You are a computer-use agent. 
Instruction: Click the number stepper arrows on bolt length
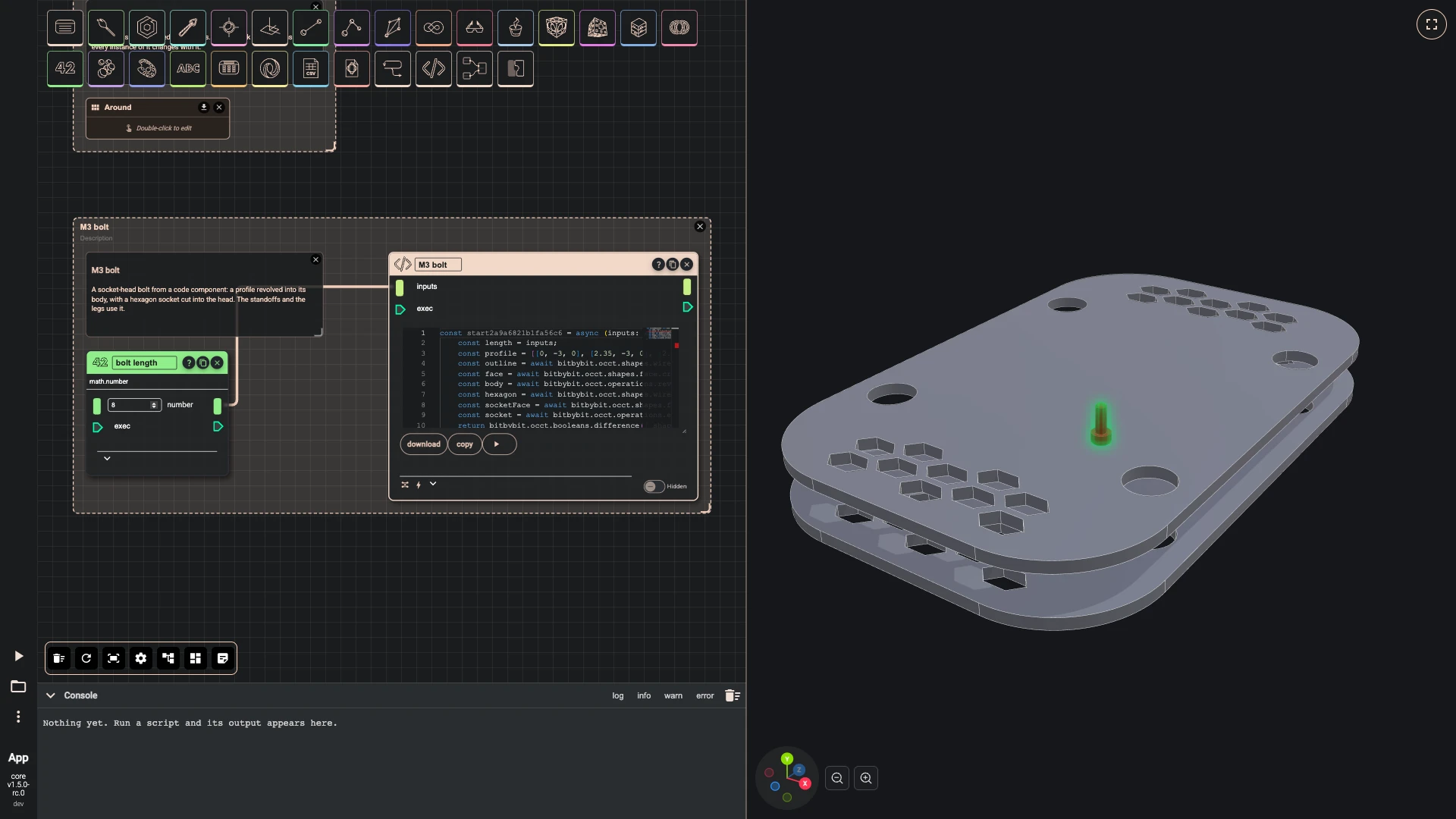click(x=154, y=405)
